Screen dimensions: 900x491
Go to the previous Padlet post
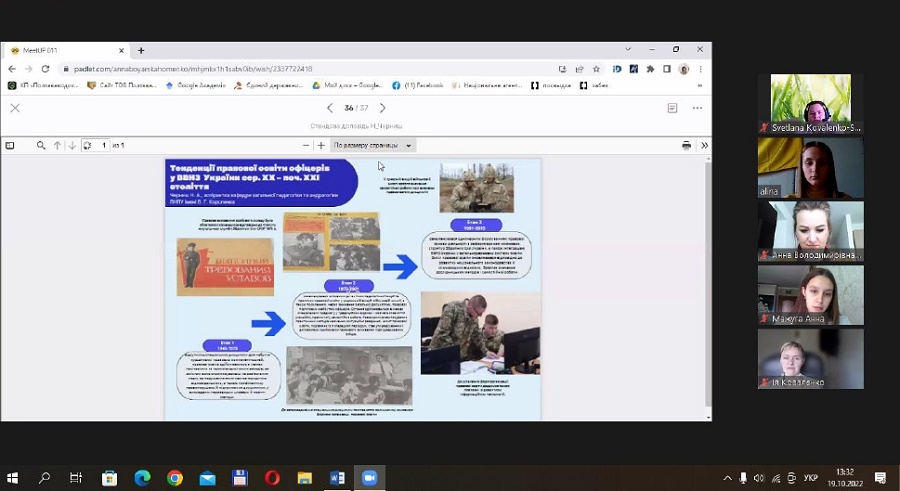(x=330, y=108)
